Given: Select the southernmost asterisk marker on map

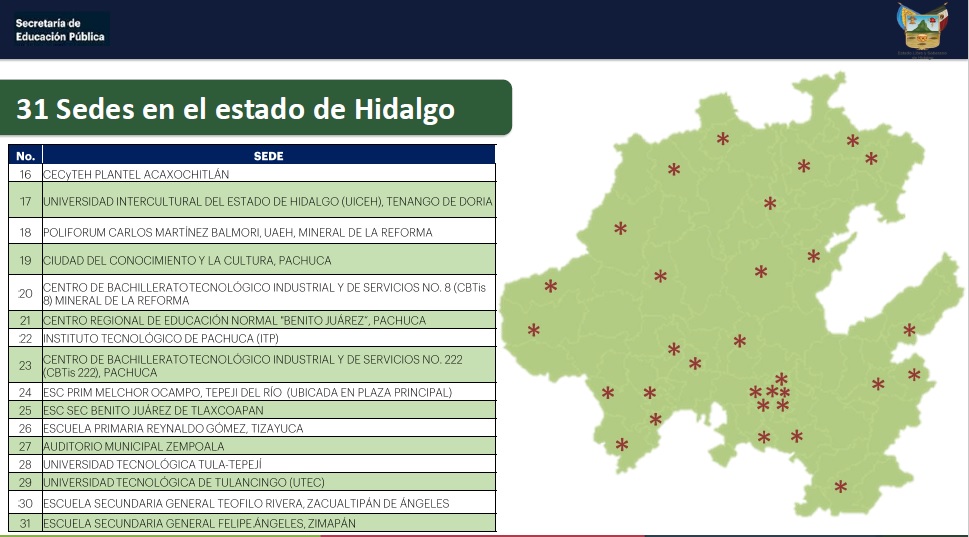Looking at the screenshot, I should pos(840,487).
